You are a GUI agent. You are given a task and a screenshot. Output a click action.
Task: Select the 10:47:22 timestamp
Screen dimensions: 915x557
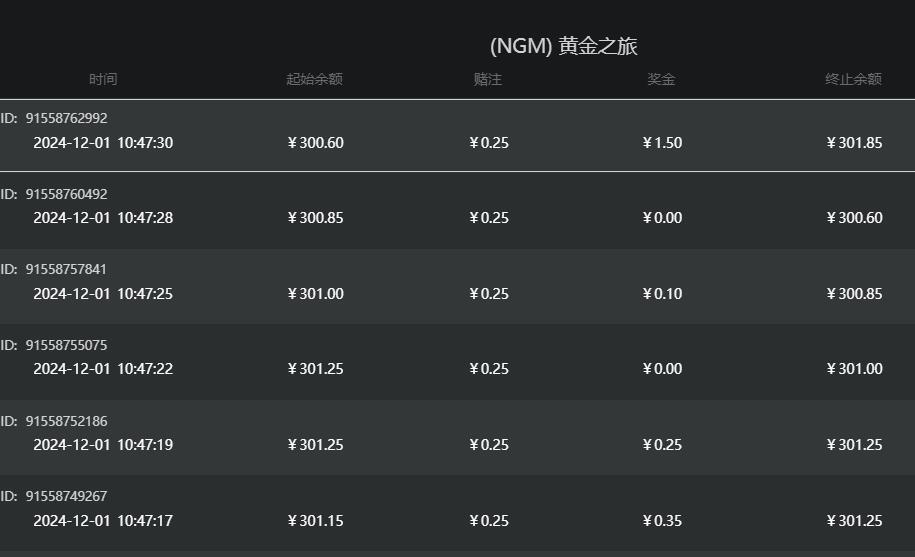tap(145, 369)
